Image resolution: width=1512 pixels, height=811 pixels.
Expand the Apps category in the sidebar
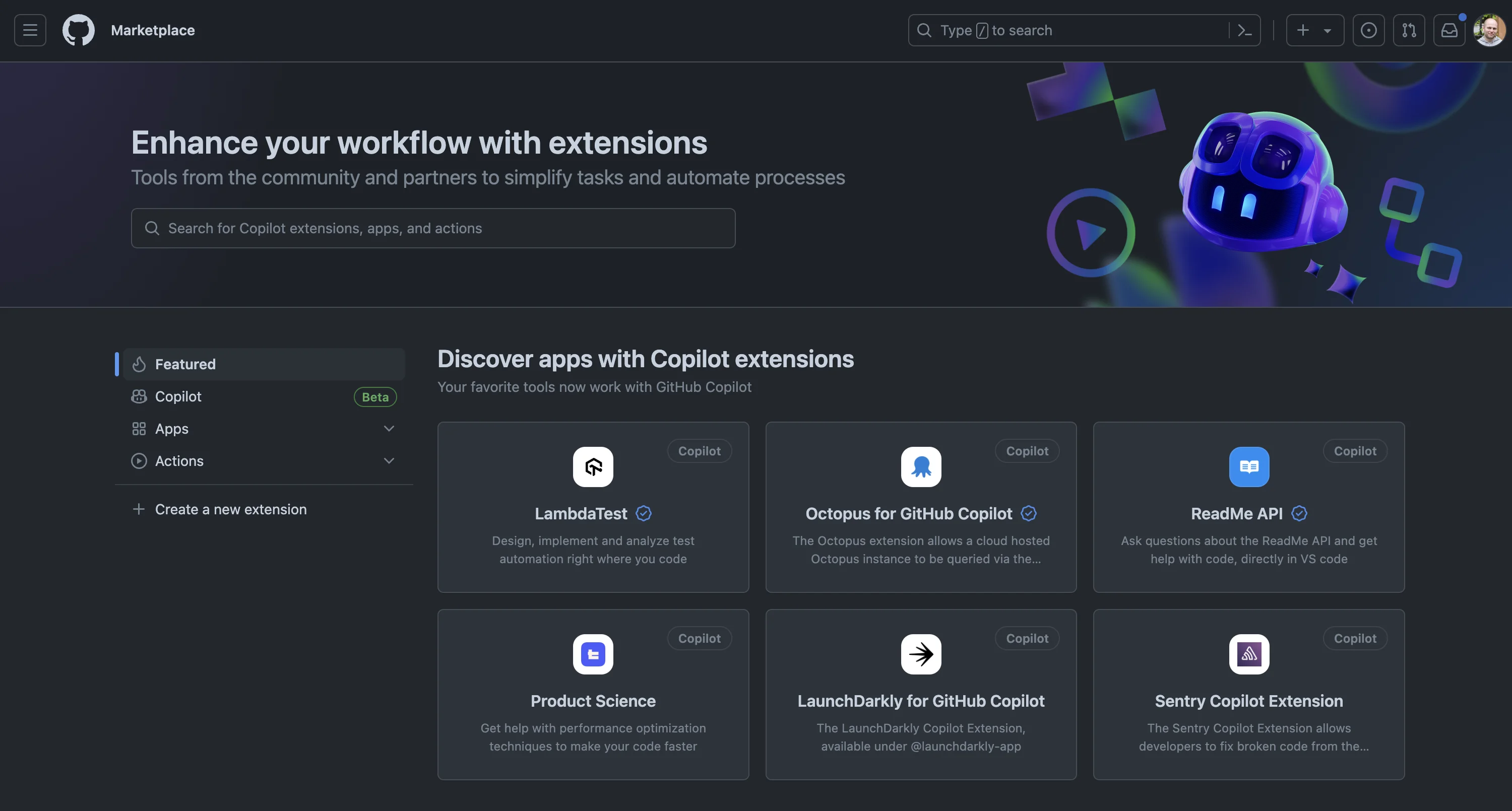point(389,428)
